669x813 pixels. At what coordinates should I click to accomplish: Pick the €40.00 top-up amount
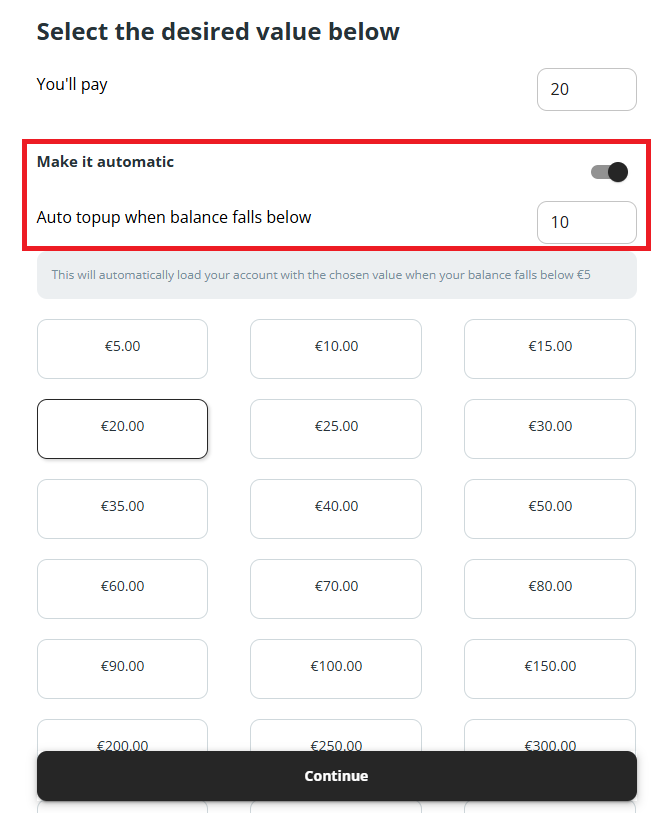[335, 508]
